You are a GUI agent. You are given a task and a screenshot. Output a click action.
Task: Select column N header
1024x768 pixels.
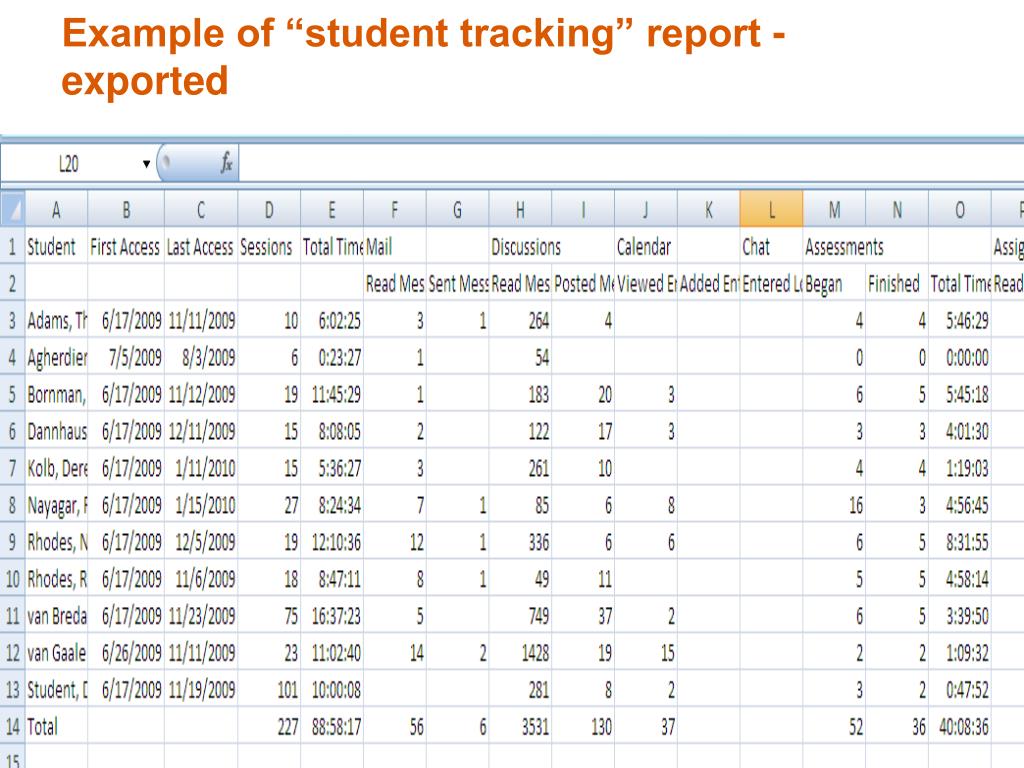(897, 210)
